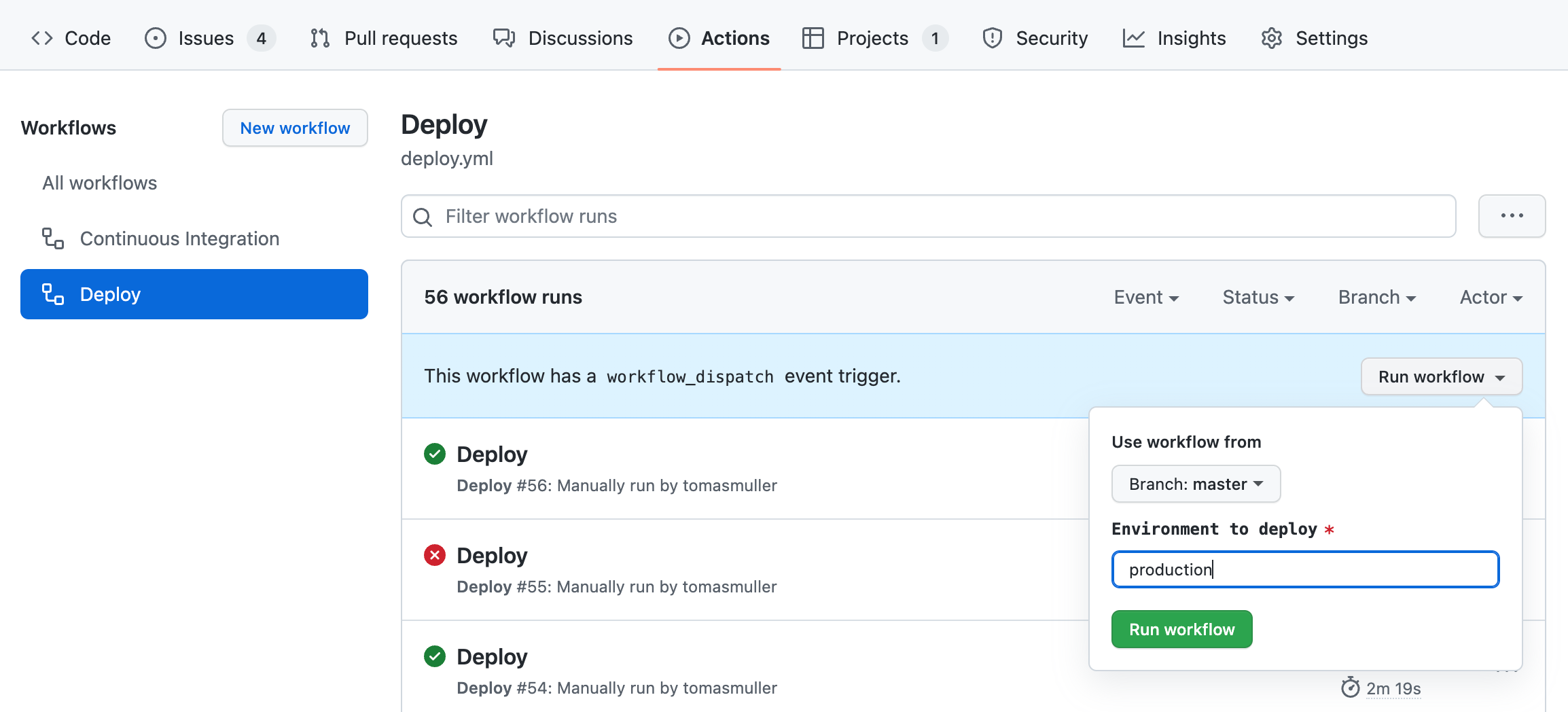1568x712 pixels.
Task: Click the deploy.yml file name
Action: click(447, 158)
